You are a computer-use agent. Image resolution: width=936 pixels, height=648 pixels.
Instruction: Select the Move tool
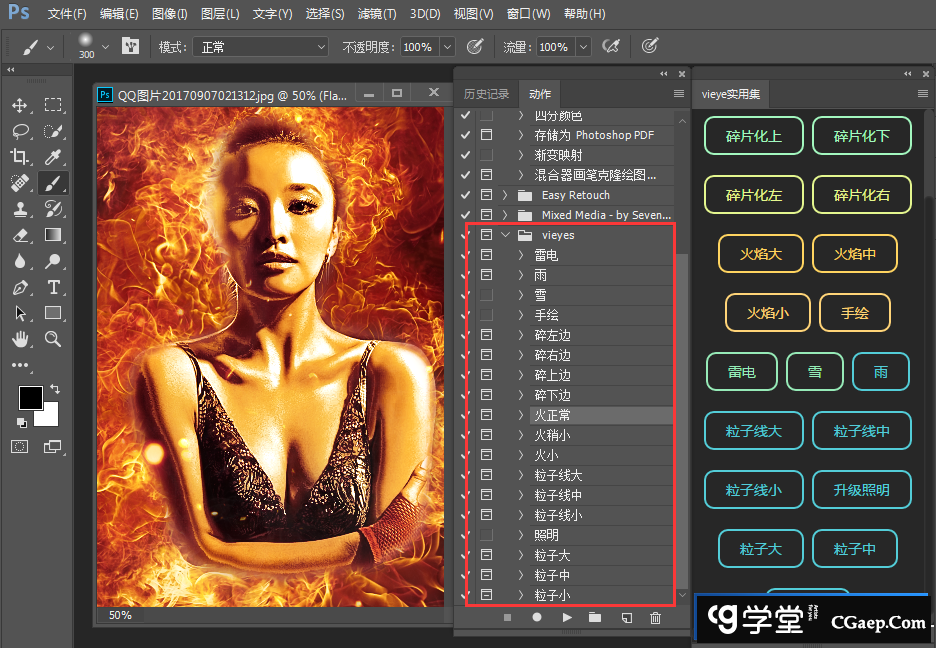(20, 105)
